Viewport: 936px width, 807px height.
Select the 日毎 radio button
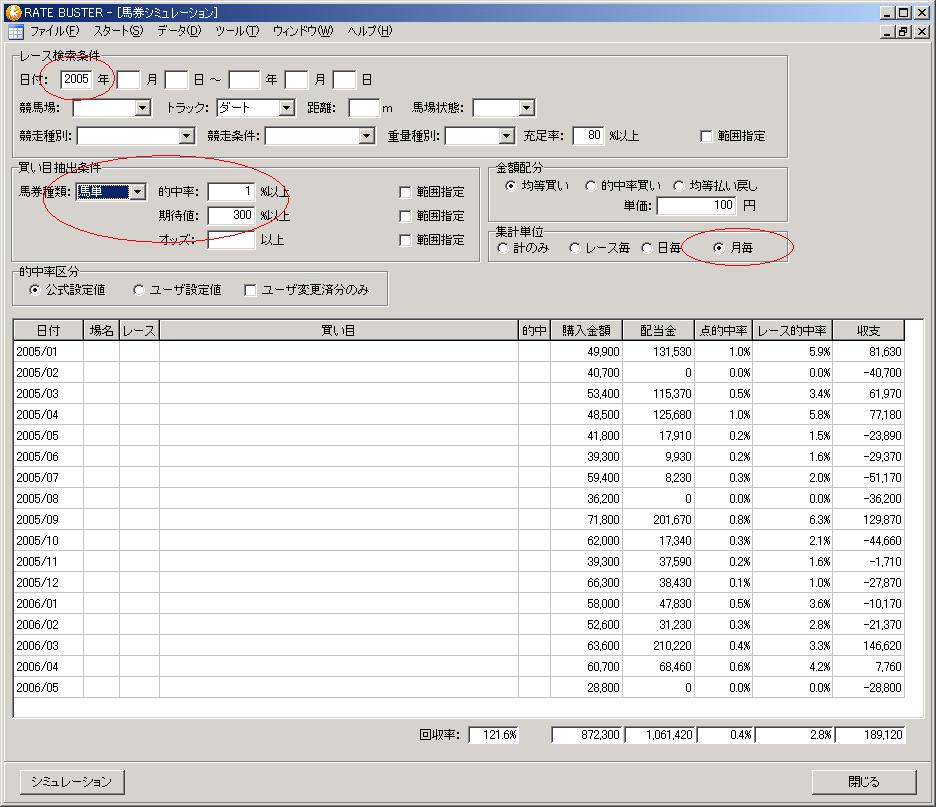646,248
